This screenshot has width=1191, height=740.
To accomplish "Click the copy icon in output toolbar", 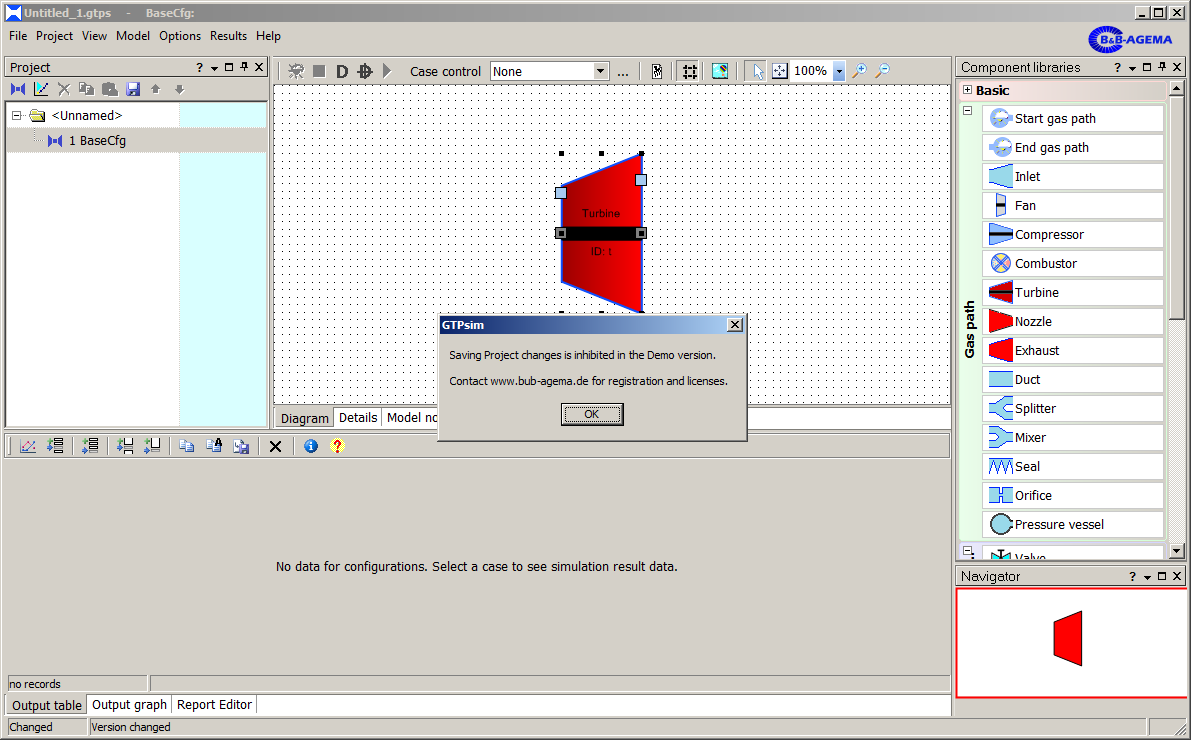I will pos(186,446).
